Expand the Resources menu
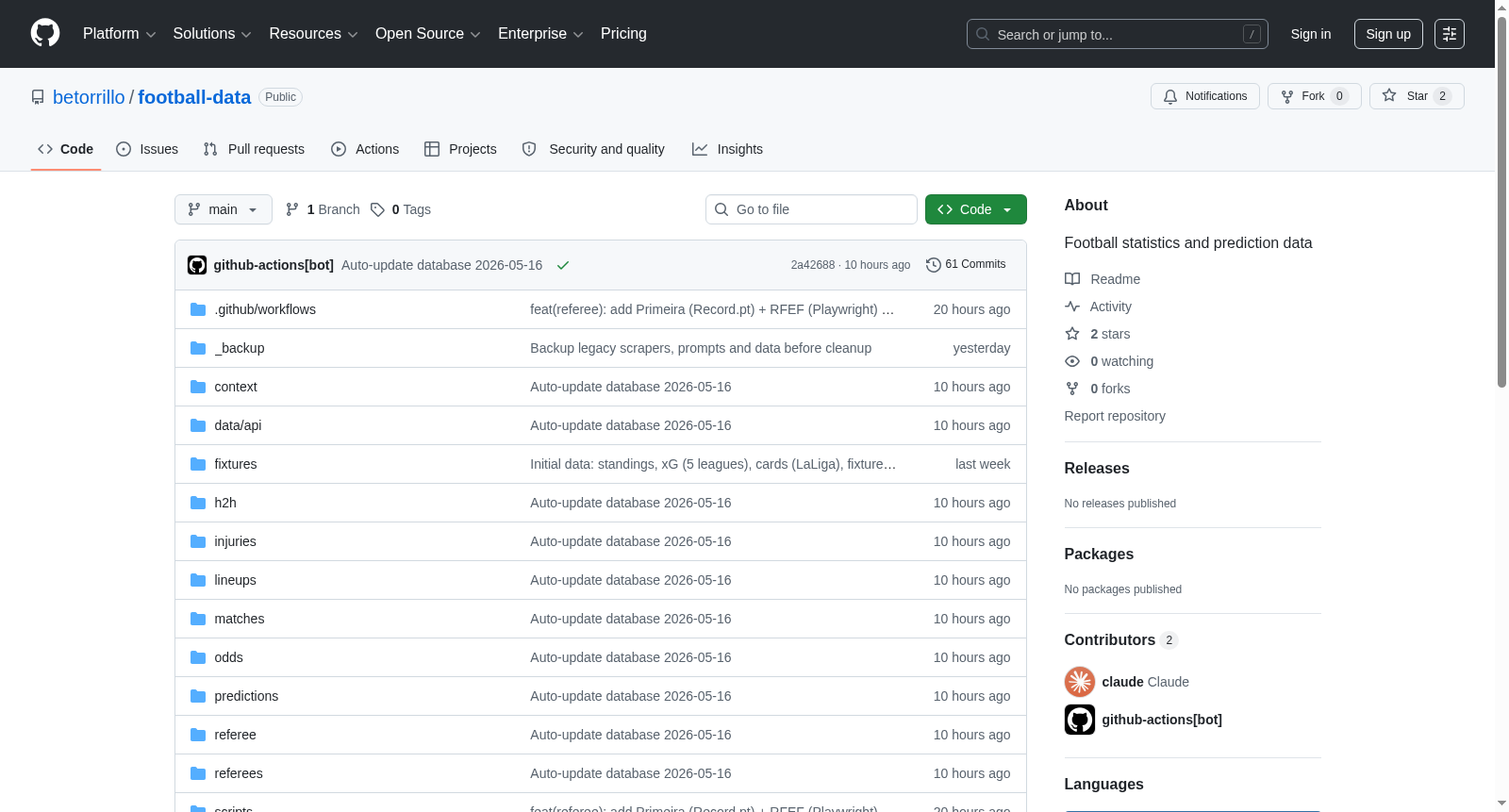Image resolution: width=1509 pixels, height=812 pixels. (313, 34)
